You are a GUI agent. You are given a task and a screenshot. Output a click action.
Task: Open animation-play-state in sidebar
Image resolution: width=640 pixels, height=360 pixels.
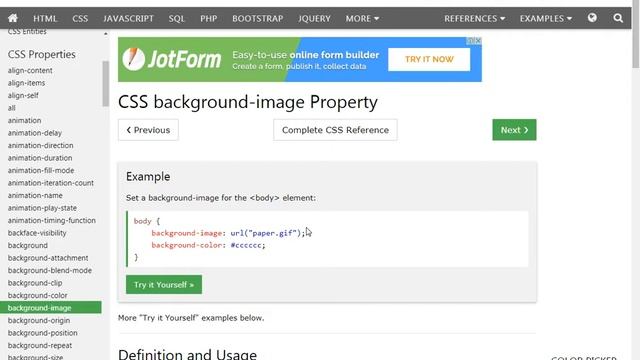point(42,208)
